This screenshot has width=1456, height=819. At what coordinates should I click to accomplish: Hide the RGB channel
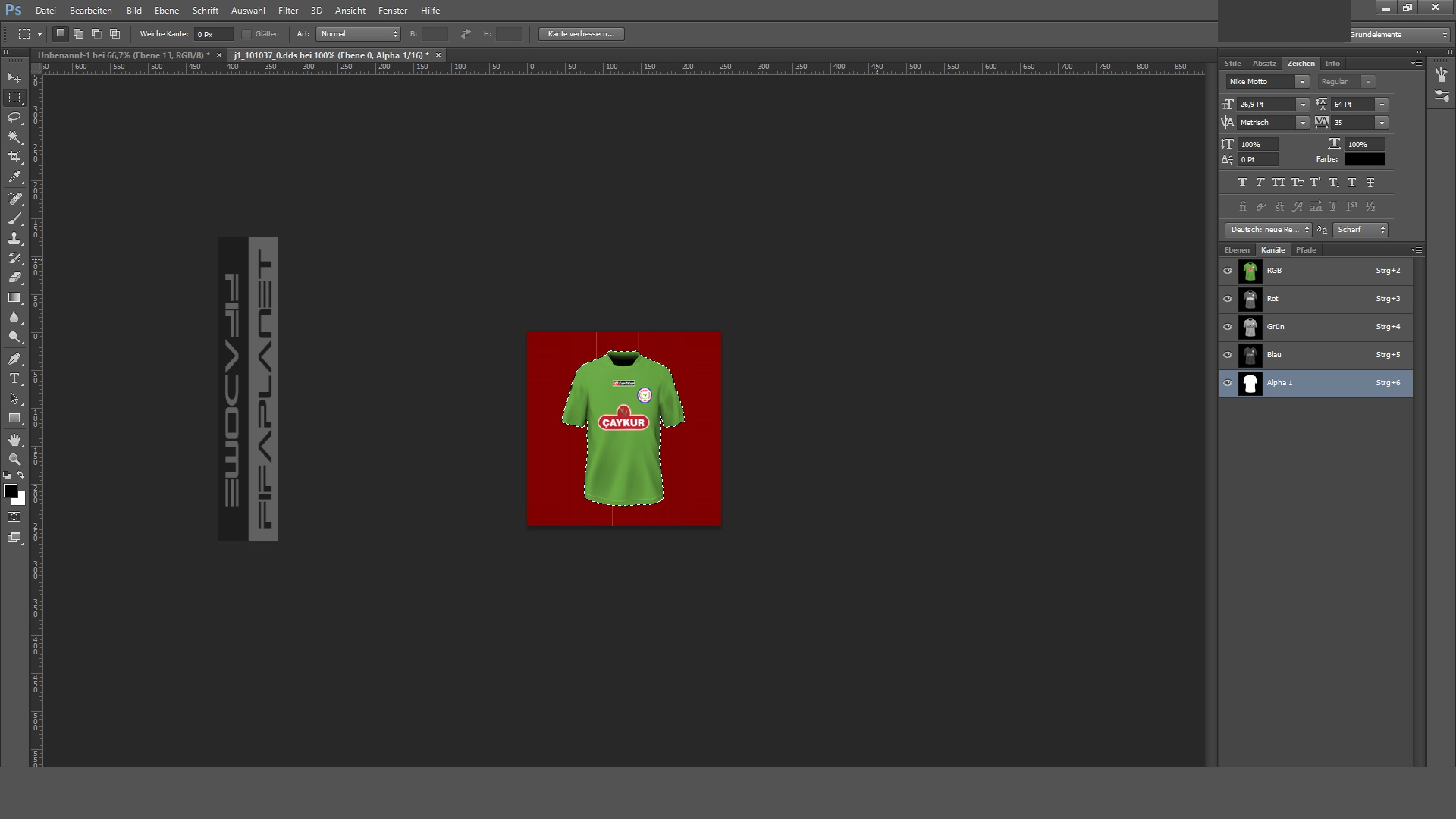(1228, 271)
